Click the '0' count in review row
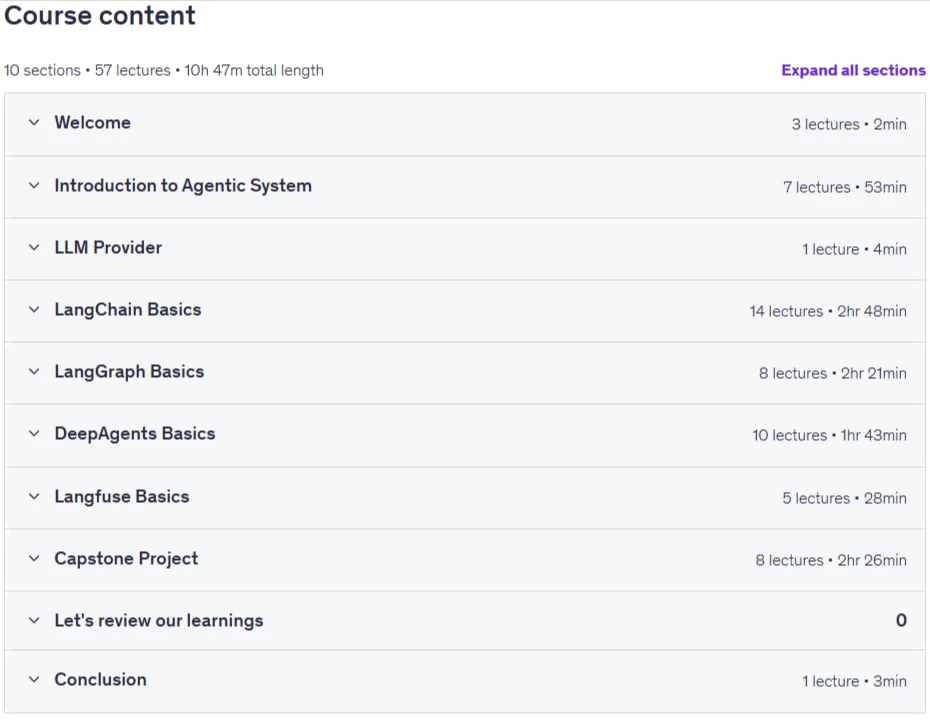Screen dimensions: 930x720 point(901,620)
